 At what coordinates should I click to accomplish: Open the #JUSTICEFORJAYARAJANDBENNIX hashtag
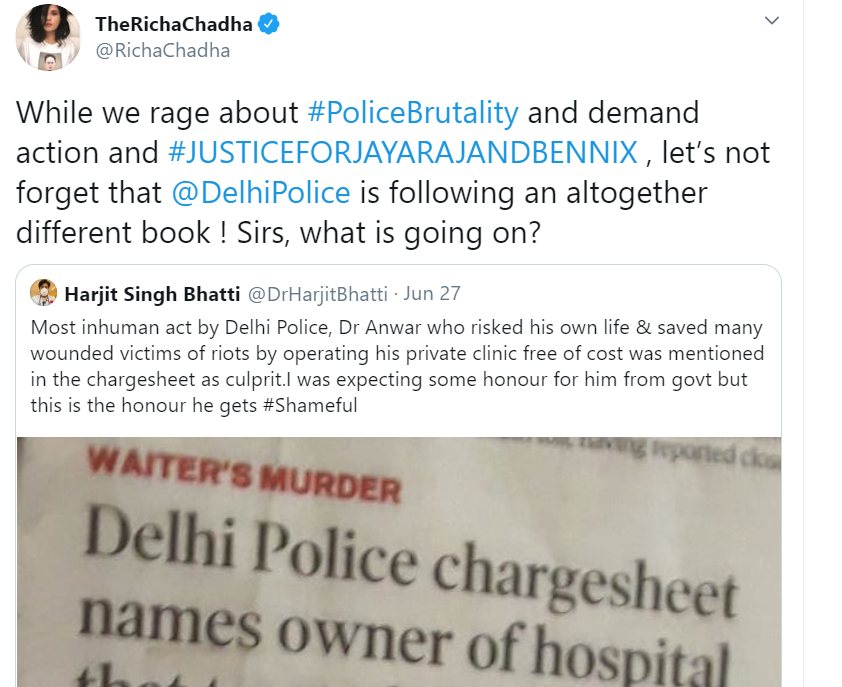point(403,153)
